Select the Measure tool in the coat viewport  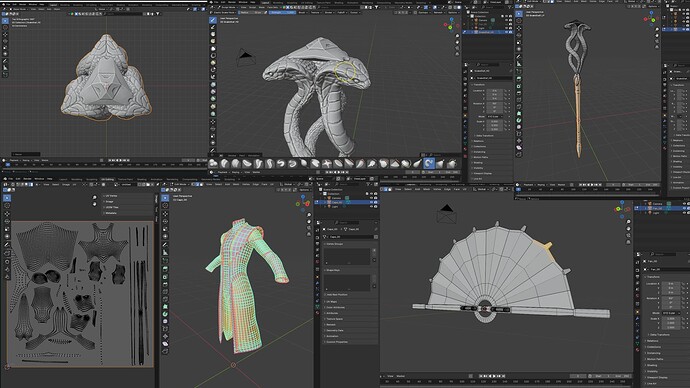[x=165, y=252]
